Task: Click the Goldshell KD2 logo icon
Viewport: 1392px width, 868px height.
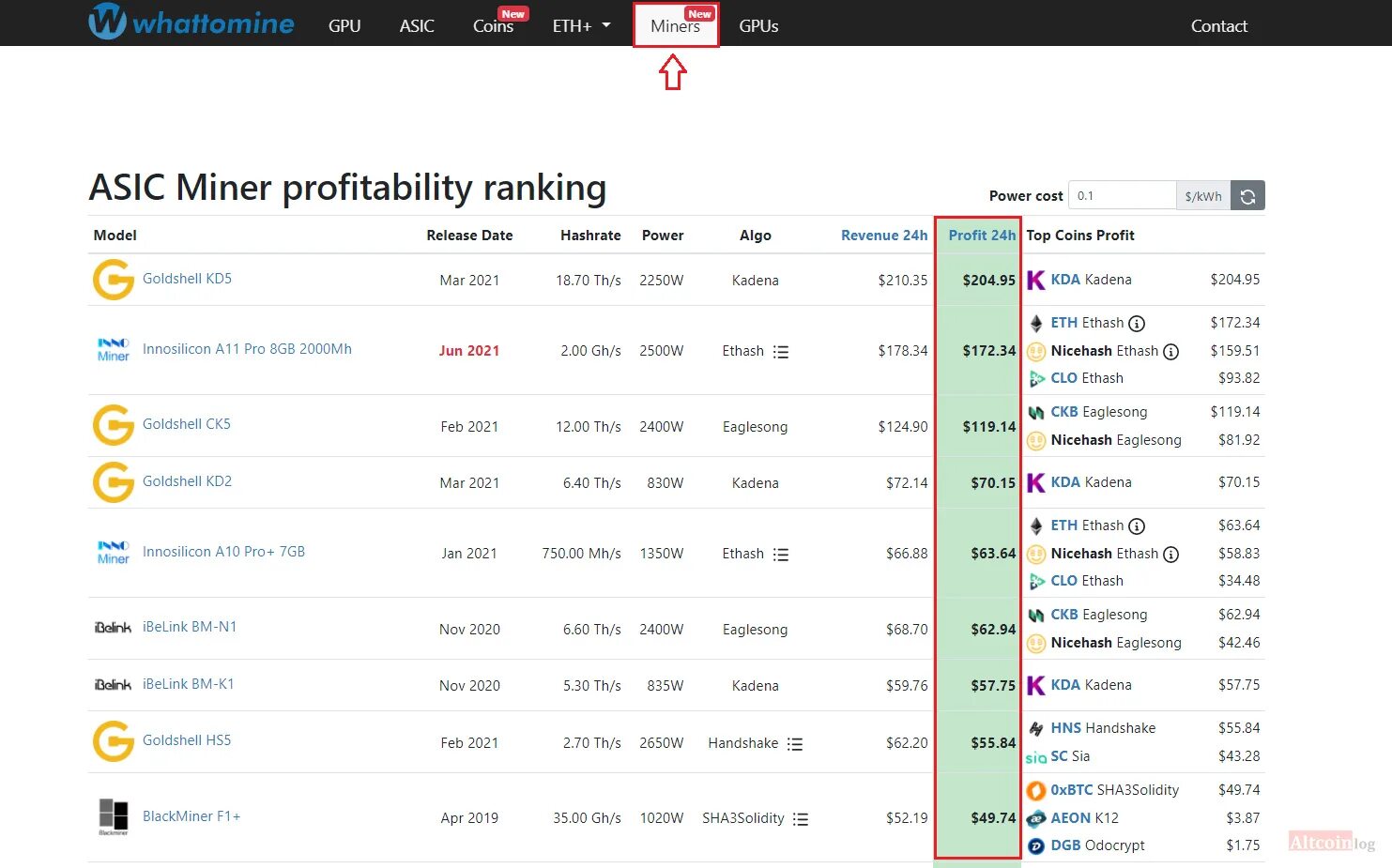Action: tap(114, 482)
